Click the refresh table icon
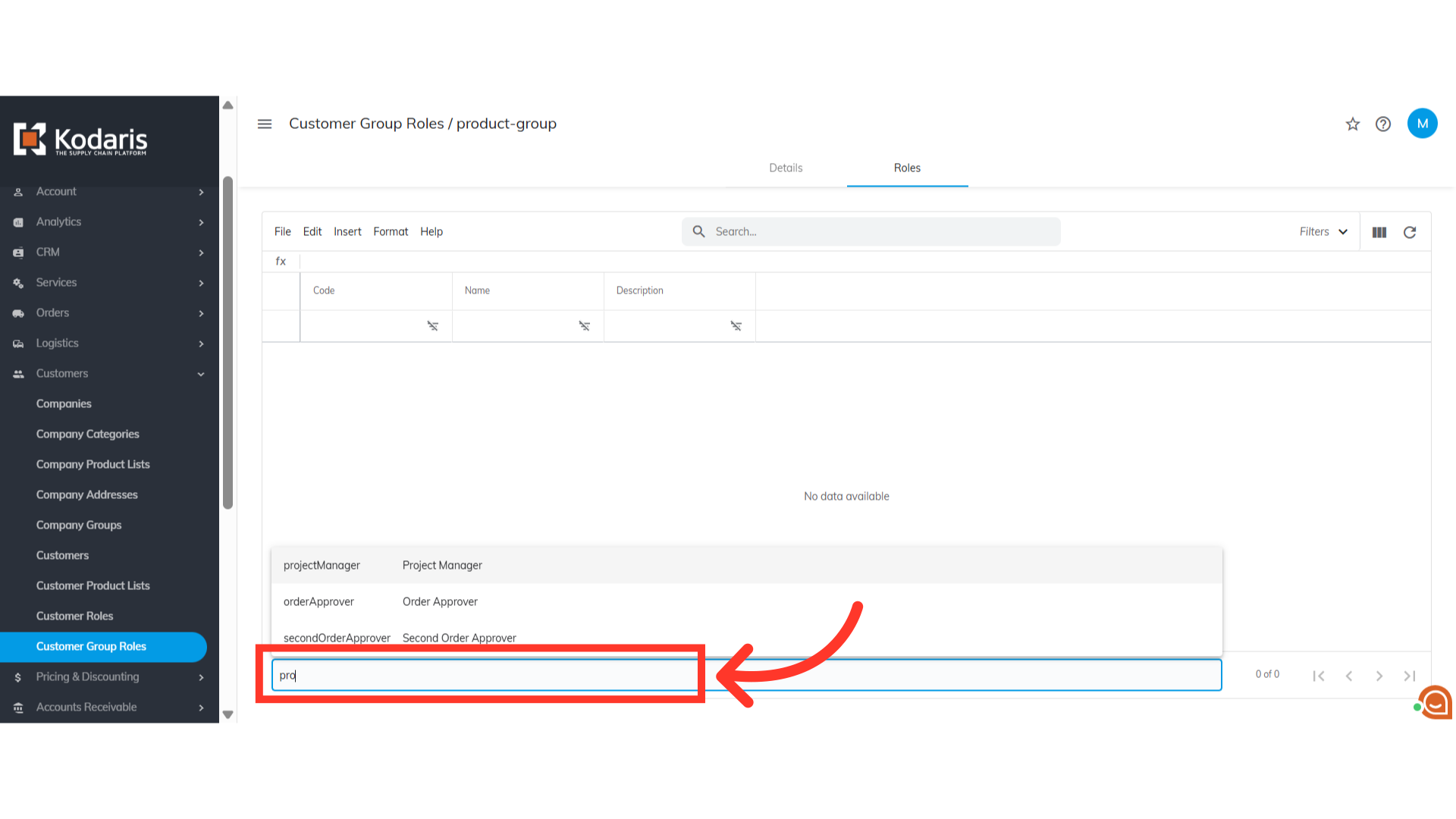The height and width of the screenshot is (819, 1456). (1410, 232)
